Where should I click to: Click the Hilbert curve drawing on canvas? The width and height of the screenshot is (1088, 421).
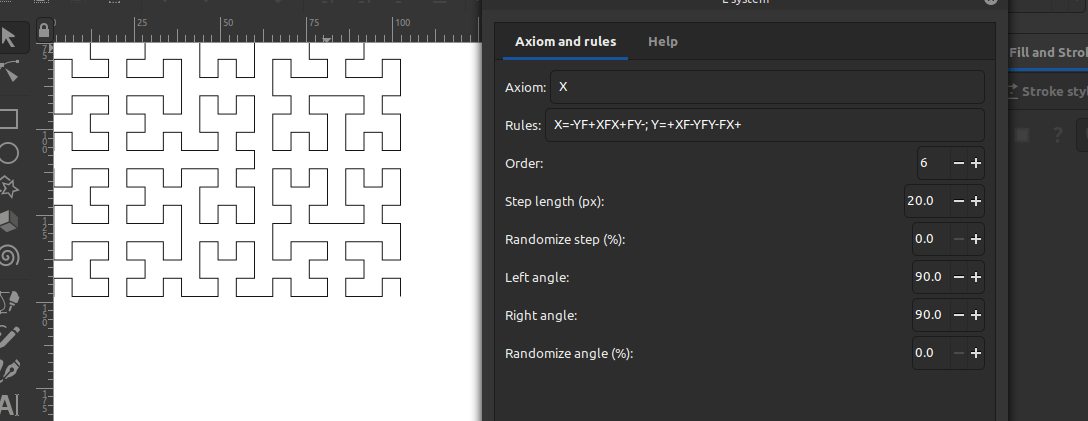[x=228, y=170]
